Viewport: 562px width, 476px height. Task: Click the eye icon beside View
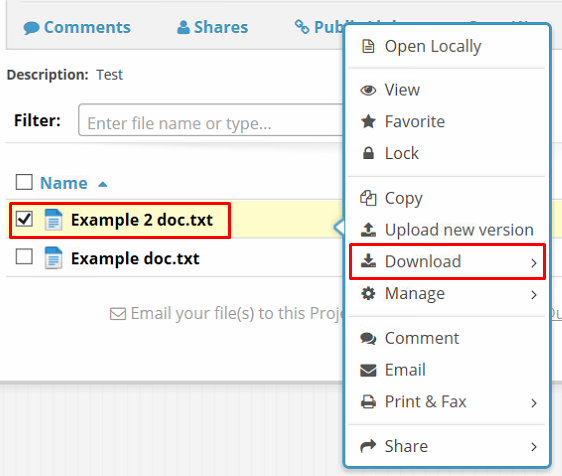point(368,90)
